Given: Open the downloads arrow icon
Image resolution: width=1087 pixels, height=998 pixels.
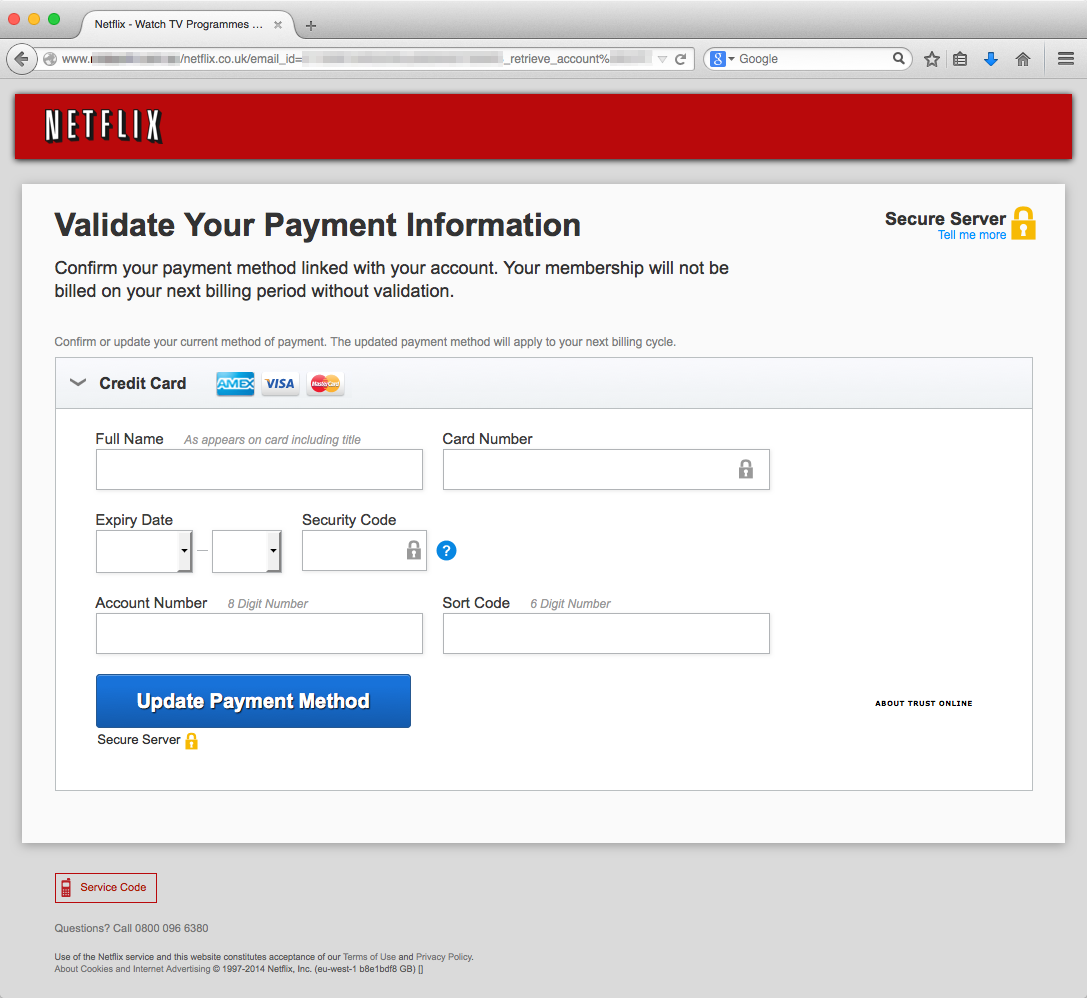Looking at the screenshot, I should [991, 59].
